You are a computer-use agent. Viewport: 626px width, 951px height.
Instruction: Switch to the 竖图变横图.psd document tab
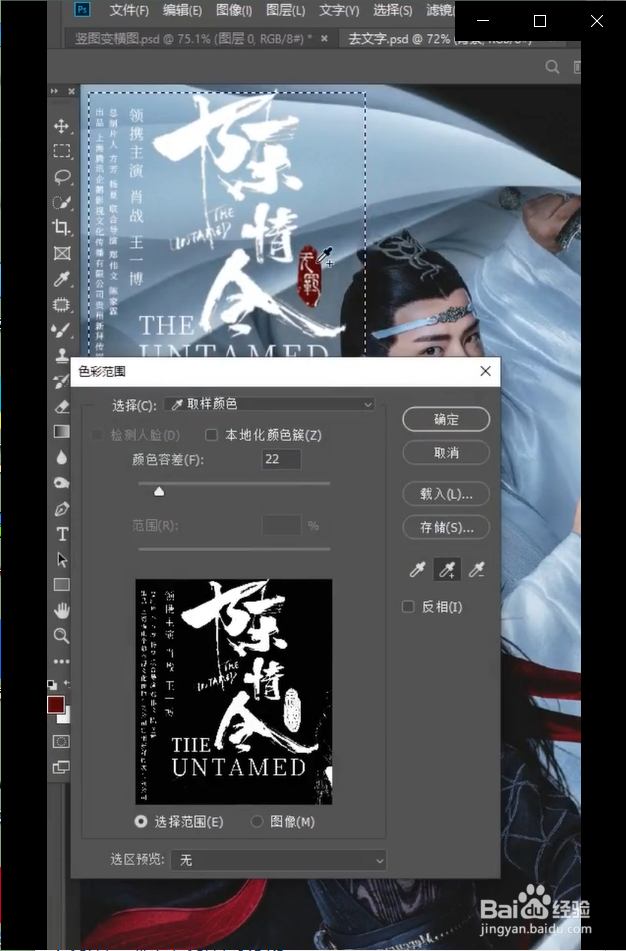[194, 39]
